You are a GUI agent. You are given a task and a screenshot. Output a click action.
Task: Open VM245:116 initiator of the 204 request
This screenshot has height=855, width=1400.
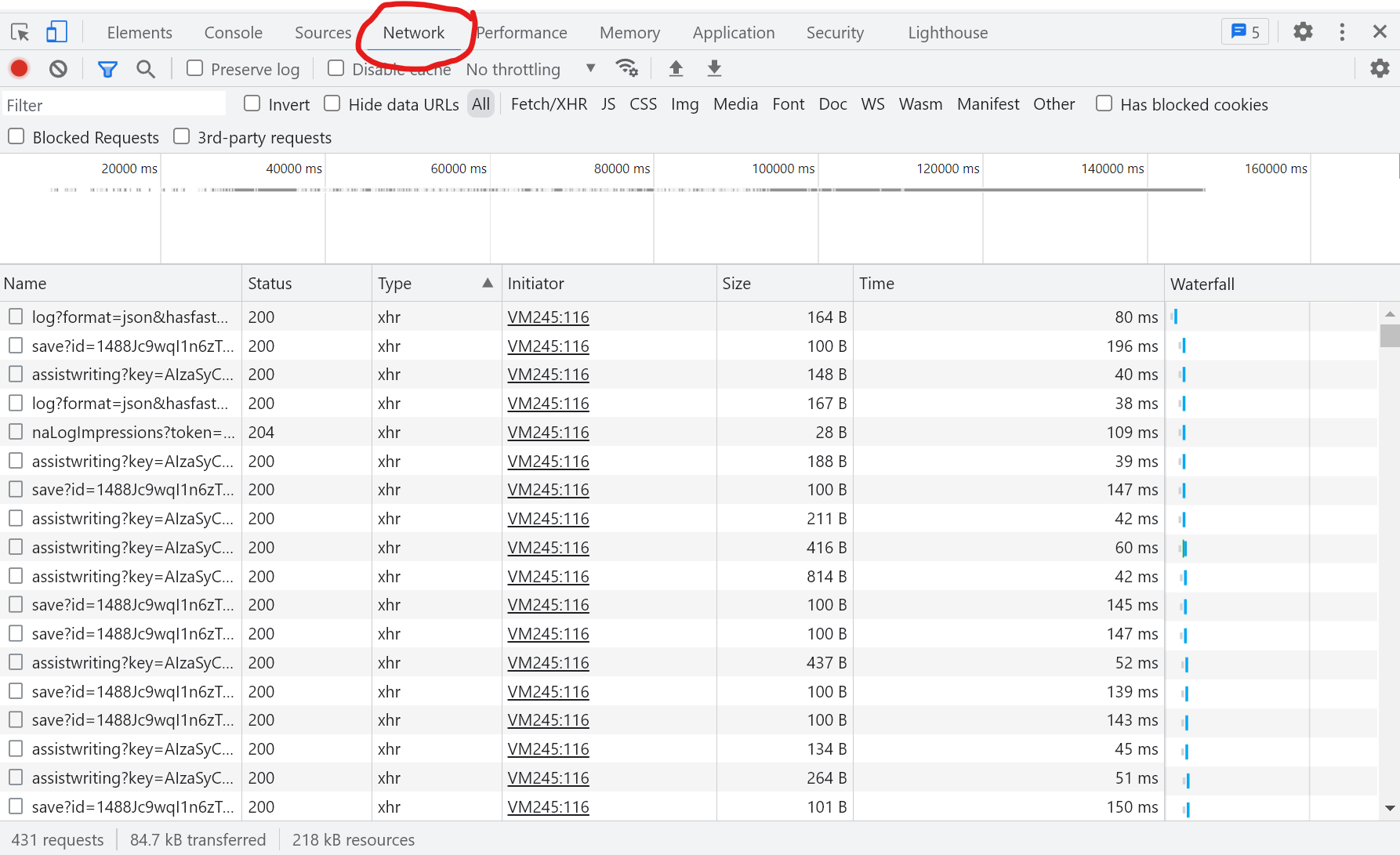pos(548,432)
